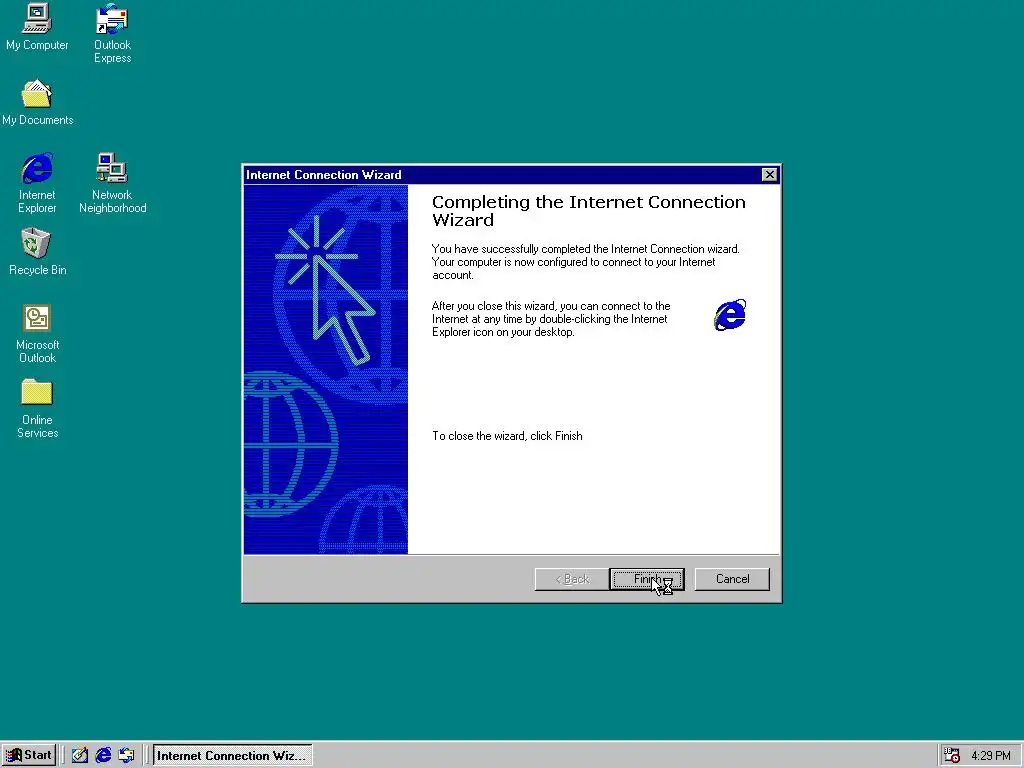Click the Completing the Internet Connection Wizard heading
The width and height of the screenshot is (1024, 768).
pyautogui.click(x=588, y=211)
